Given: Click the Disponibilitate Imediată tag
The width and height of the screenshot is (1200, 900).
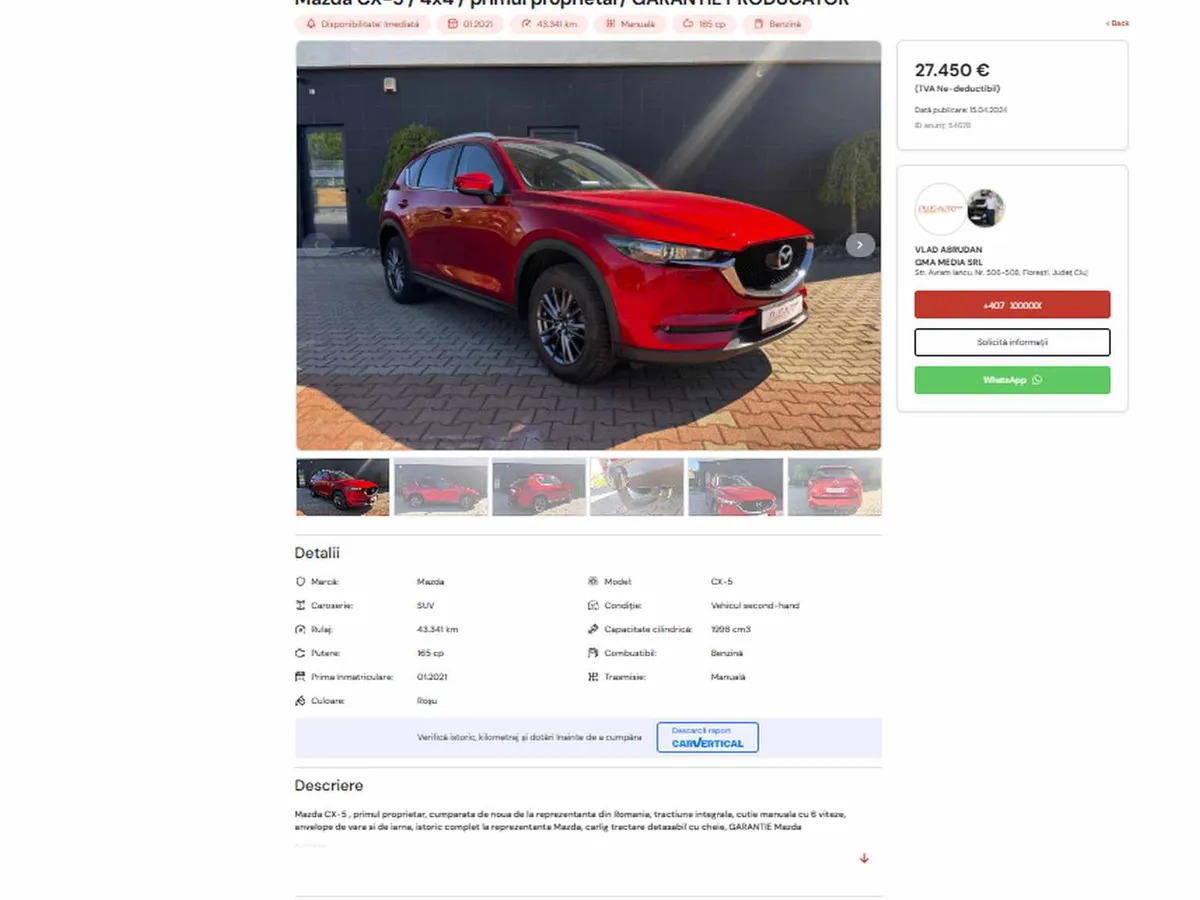Looking at the screenshot, I should [363, 24].
